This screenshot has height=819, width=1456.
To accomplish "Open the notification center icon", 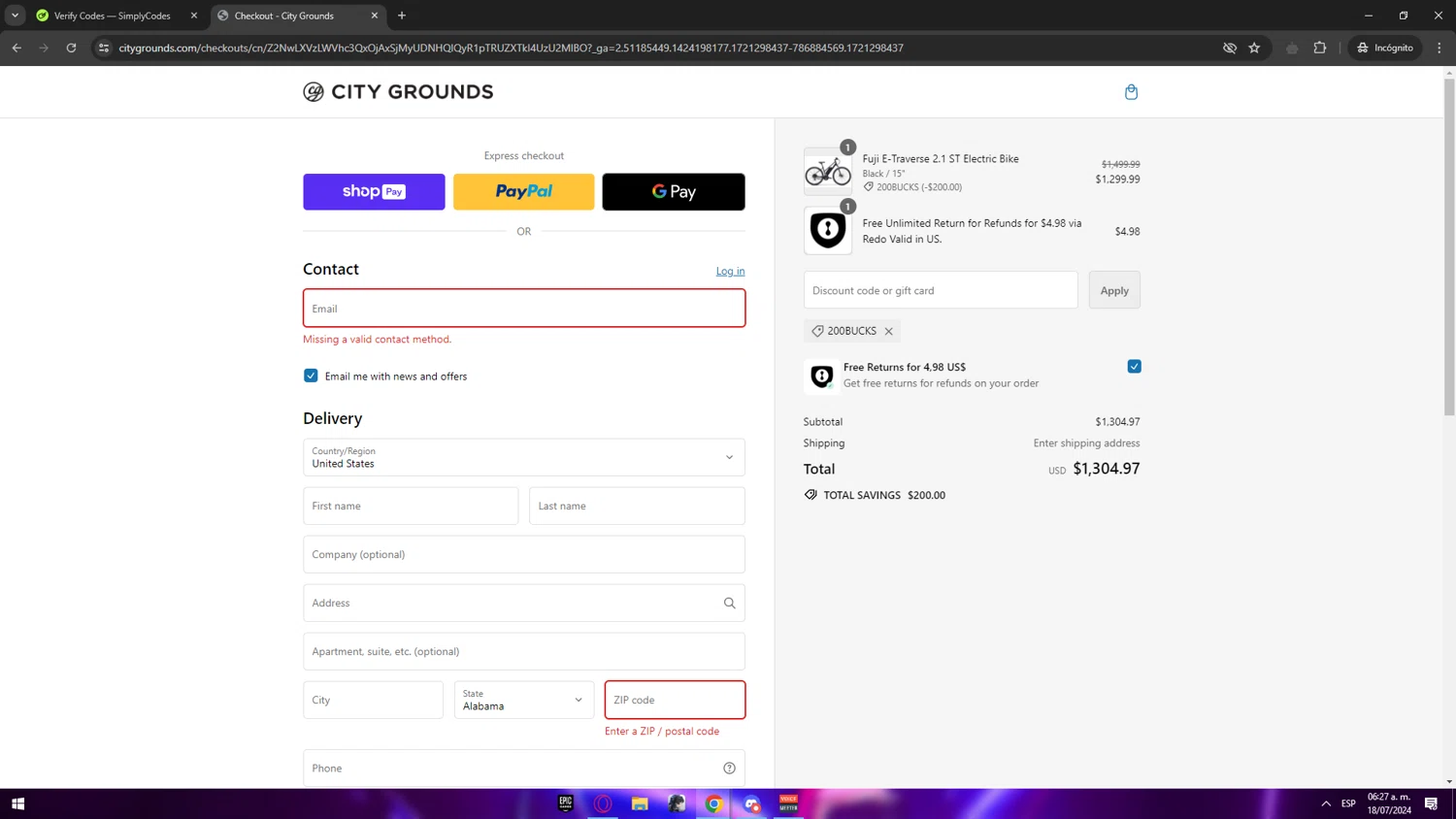I will click(x=1431, y=803).
